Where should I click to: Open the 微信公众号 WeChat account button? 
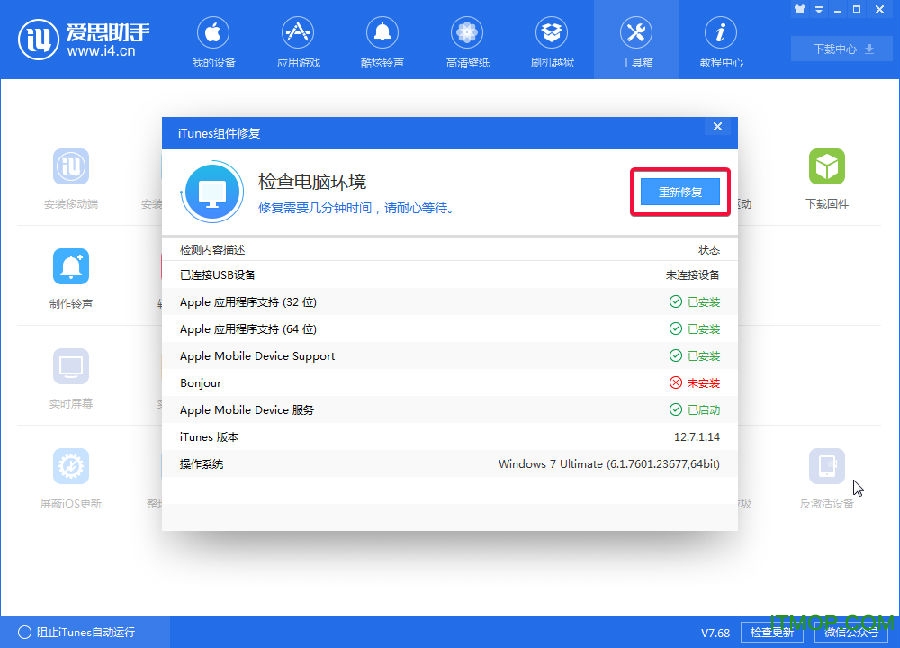[x=851, y=632]
